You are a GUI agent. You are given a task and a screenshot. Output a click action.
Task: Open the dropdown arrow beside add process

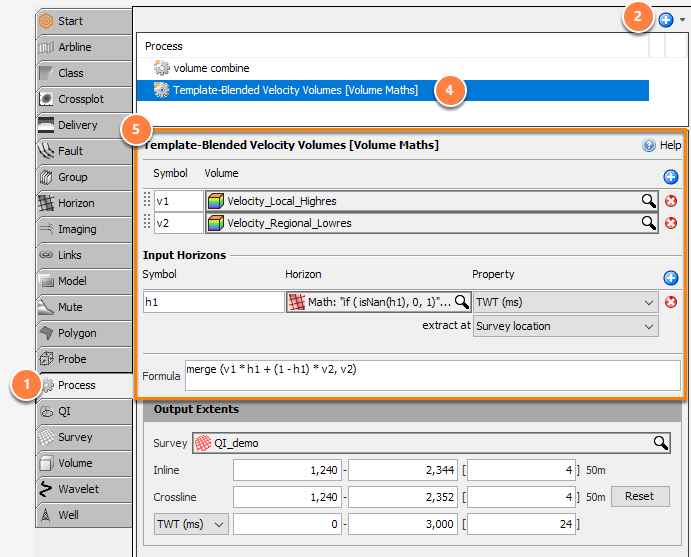682,20
